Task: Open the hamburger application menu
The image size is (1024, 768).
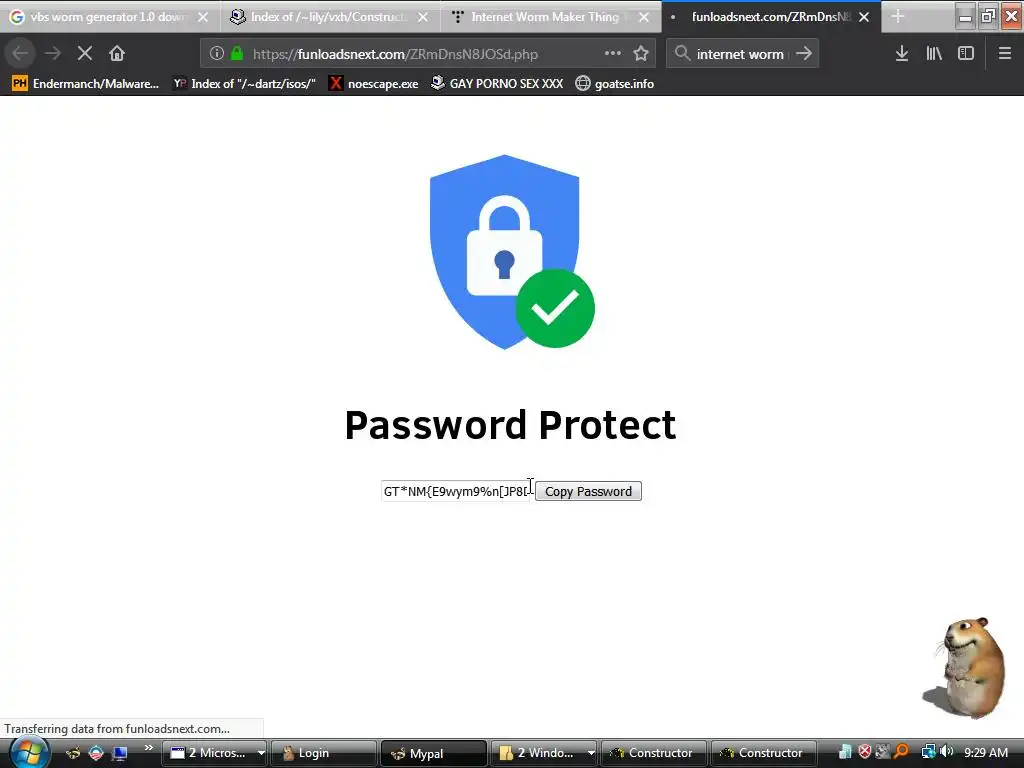Action: (1004, 54)
